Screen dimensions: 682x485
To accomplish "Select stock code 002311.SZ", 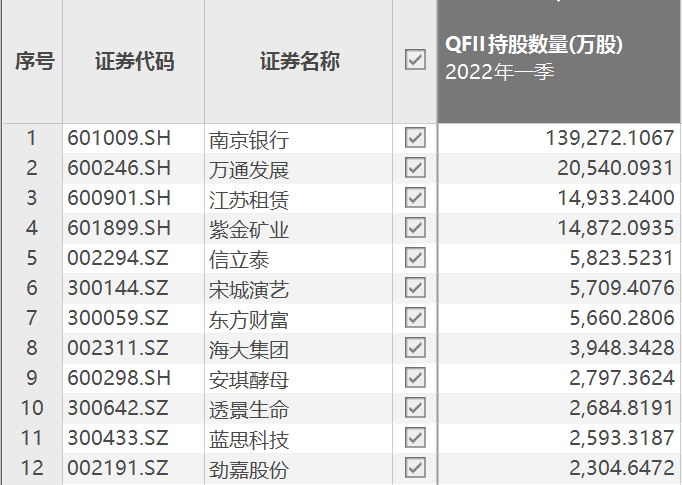I will click(x=118, y=348).
